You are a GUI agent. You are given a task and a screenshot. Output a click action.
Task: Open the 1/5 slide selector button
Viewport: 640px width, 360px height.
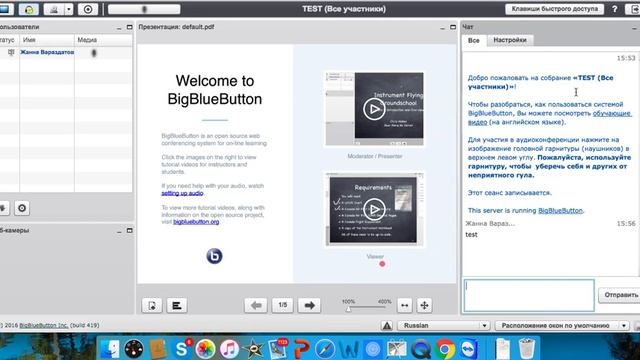click(x=282, y=305)
